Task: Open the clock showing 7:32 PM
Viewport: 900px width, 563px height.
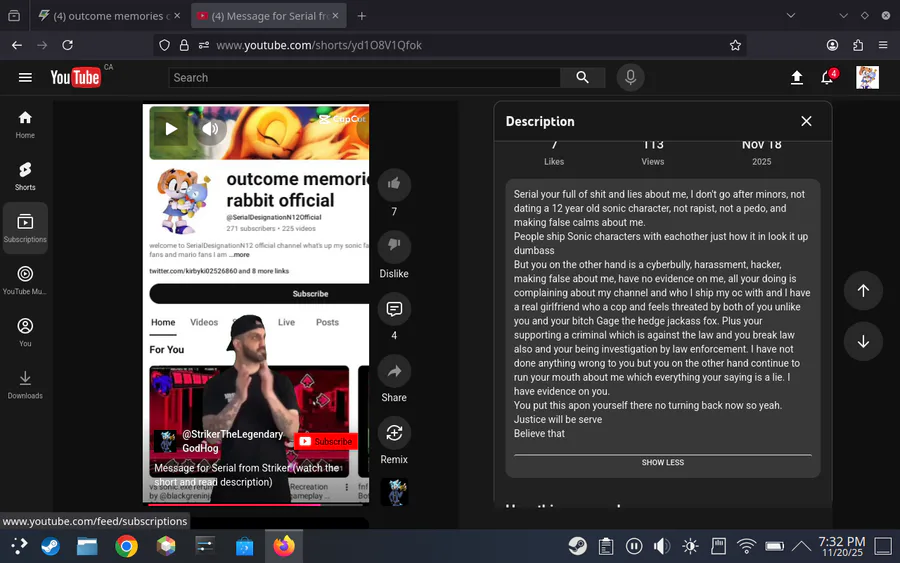Action: 841,546
